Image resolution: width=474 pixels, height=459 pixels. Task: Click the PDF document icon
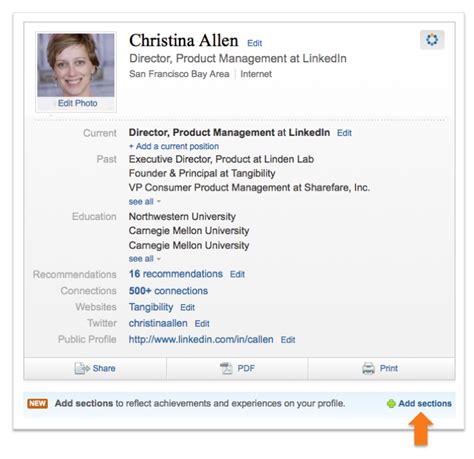tap(226, 368)
